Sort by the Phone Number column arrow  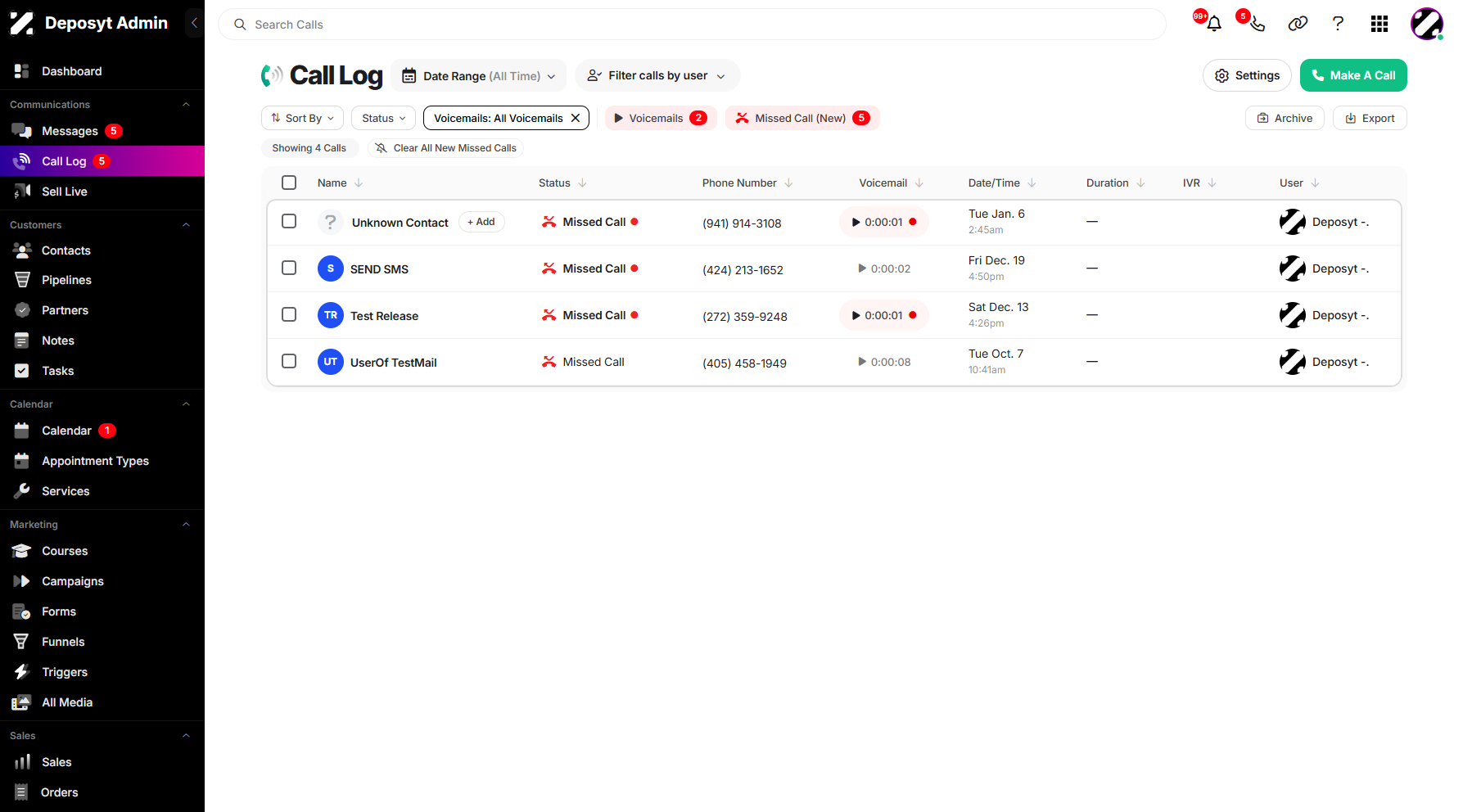pyautogui.click(x=788, y=183)
